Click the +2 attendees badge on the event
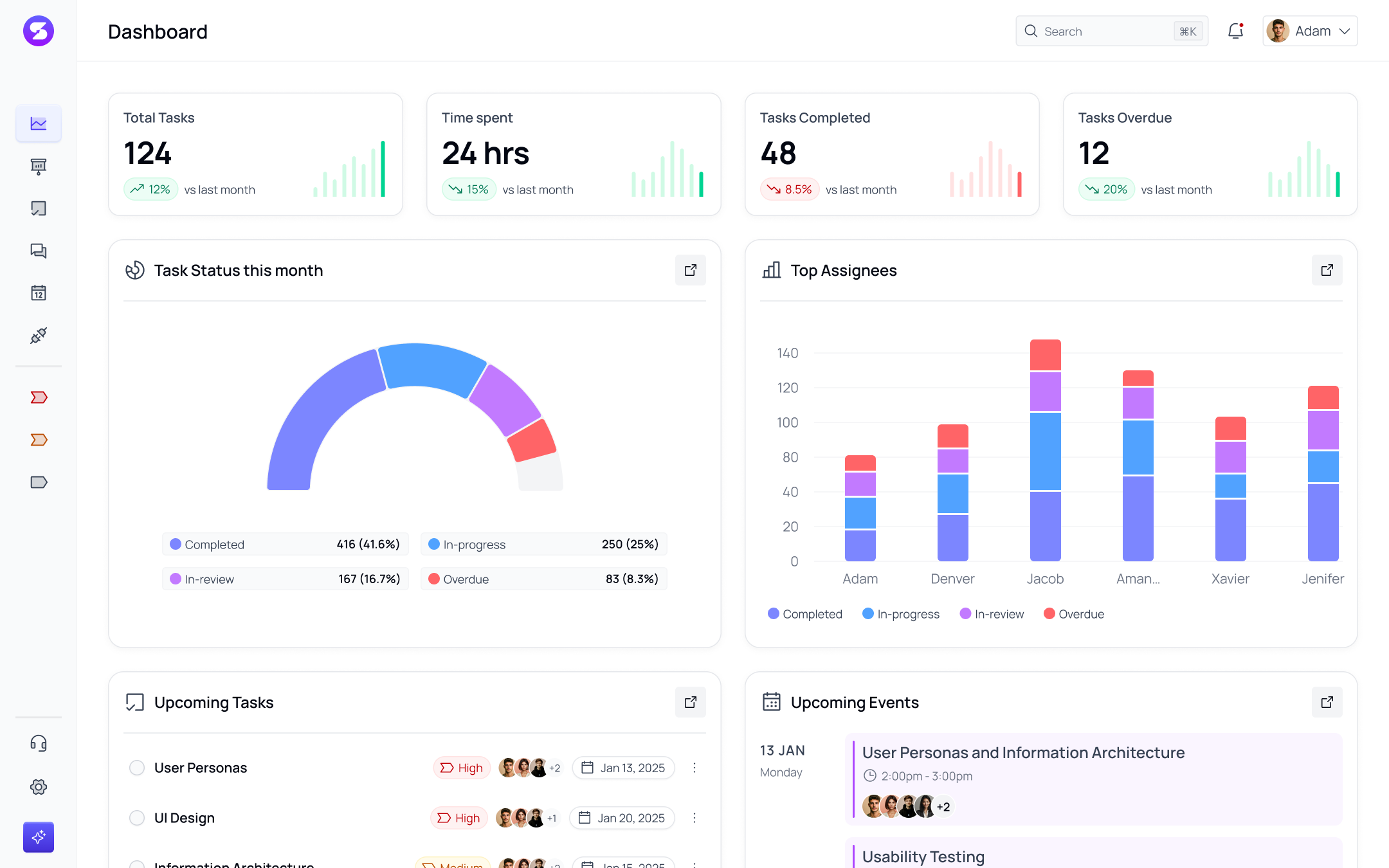 pos(943,806)
